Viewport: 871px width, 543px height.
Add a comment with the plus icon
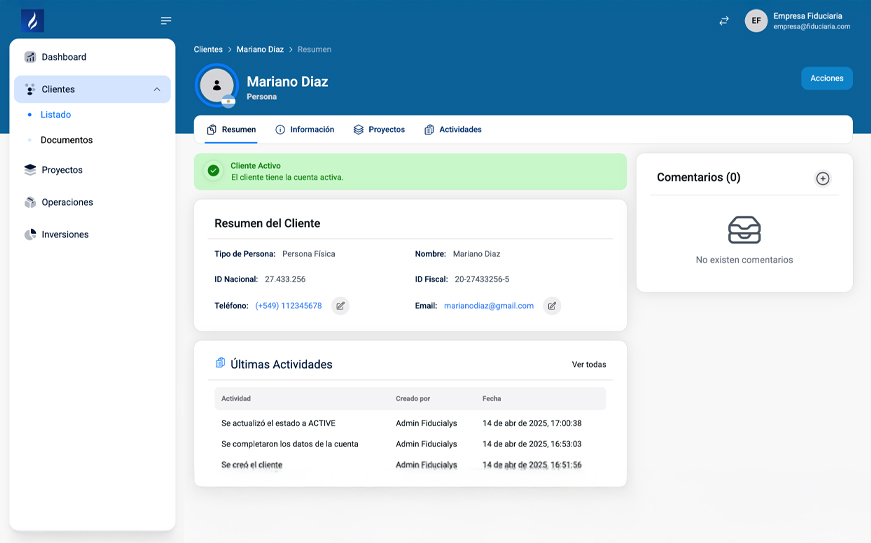click(x=822, y=178)
